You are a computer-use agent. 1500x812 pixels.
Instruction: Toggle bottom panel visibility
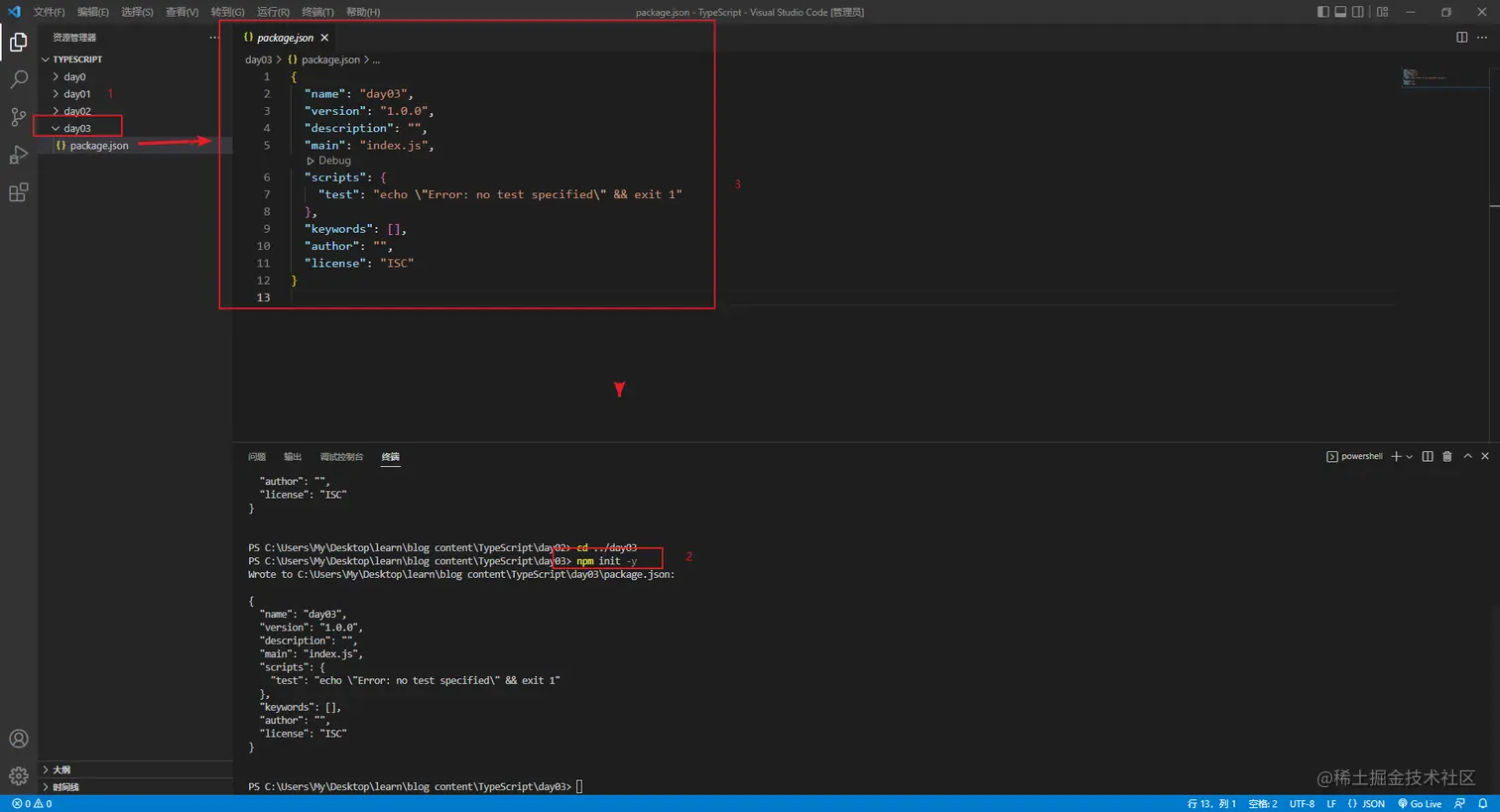click(x=1340, y=12)
